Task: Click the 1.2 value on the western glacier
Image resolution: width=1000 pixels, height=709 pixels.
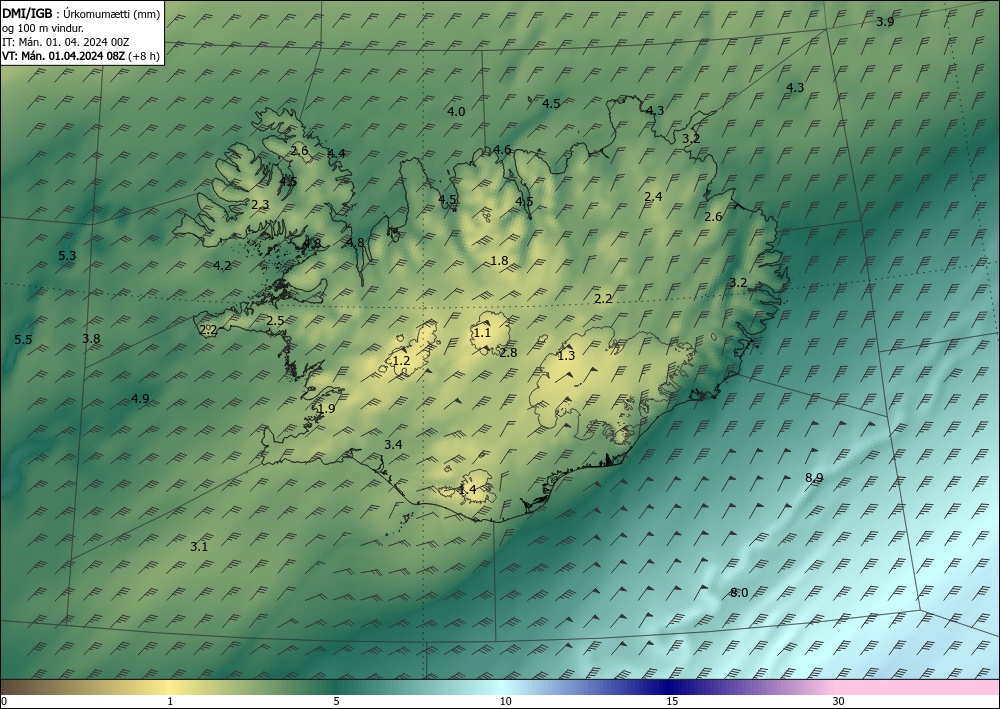Action: pos(401,361)
